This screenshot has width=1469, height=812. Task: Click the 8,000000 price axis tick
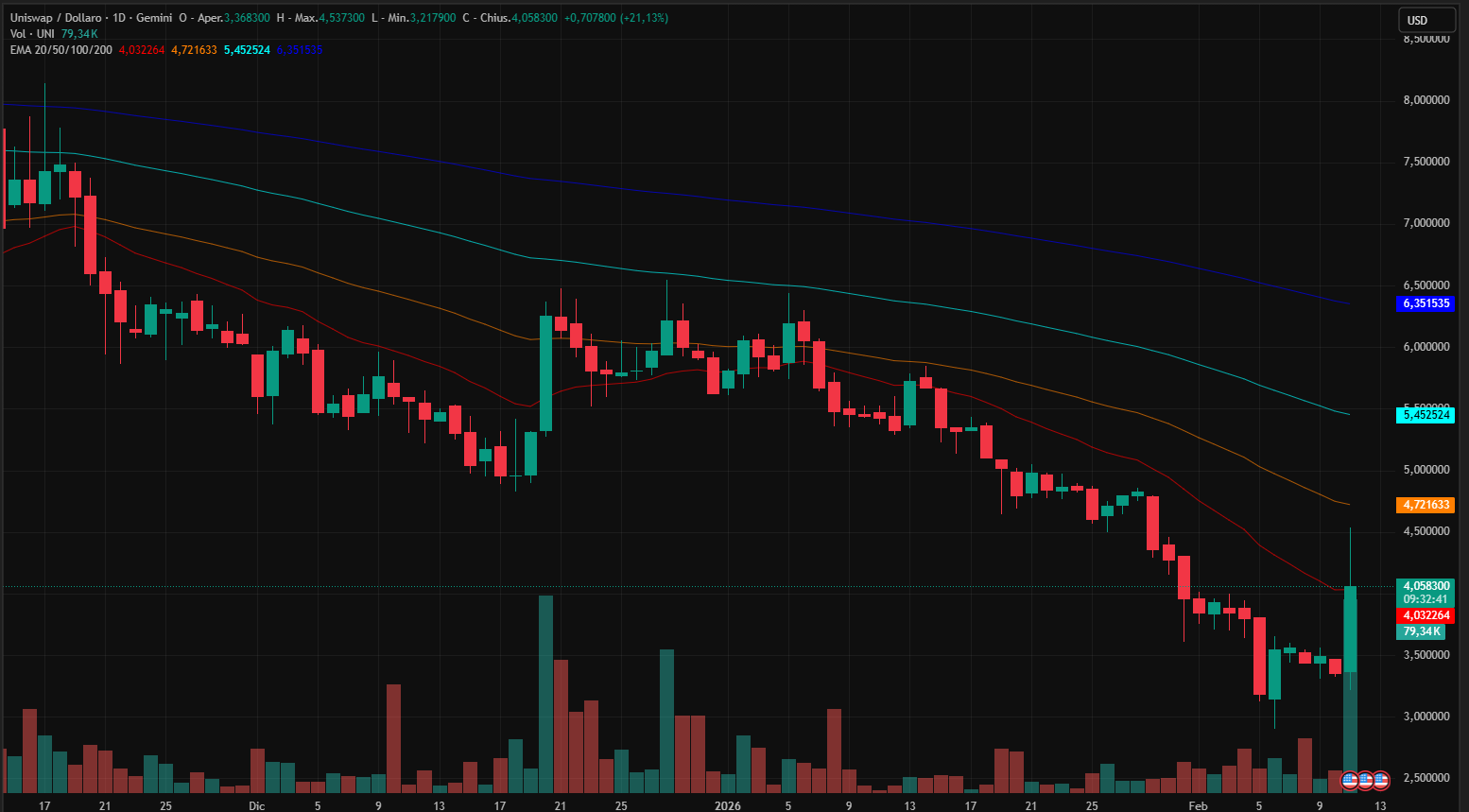[1426, 100]
